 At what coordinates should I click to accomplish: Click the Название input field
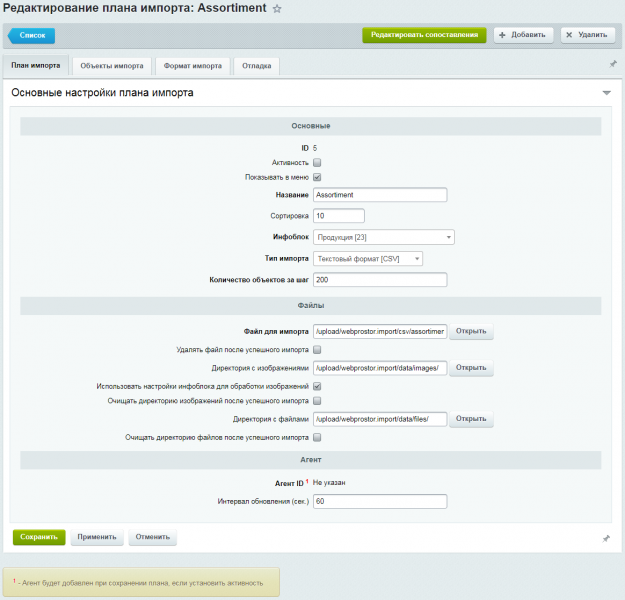[379, 195]
